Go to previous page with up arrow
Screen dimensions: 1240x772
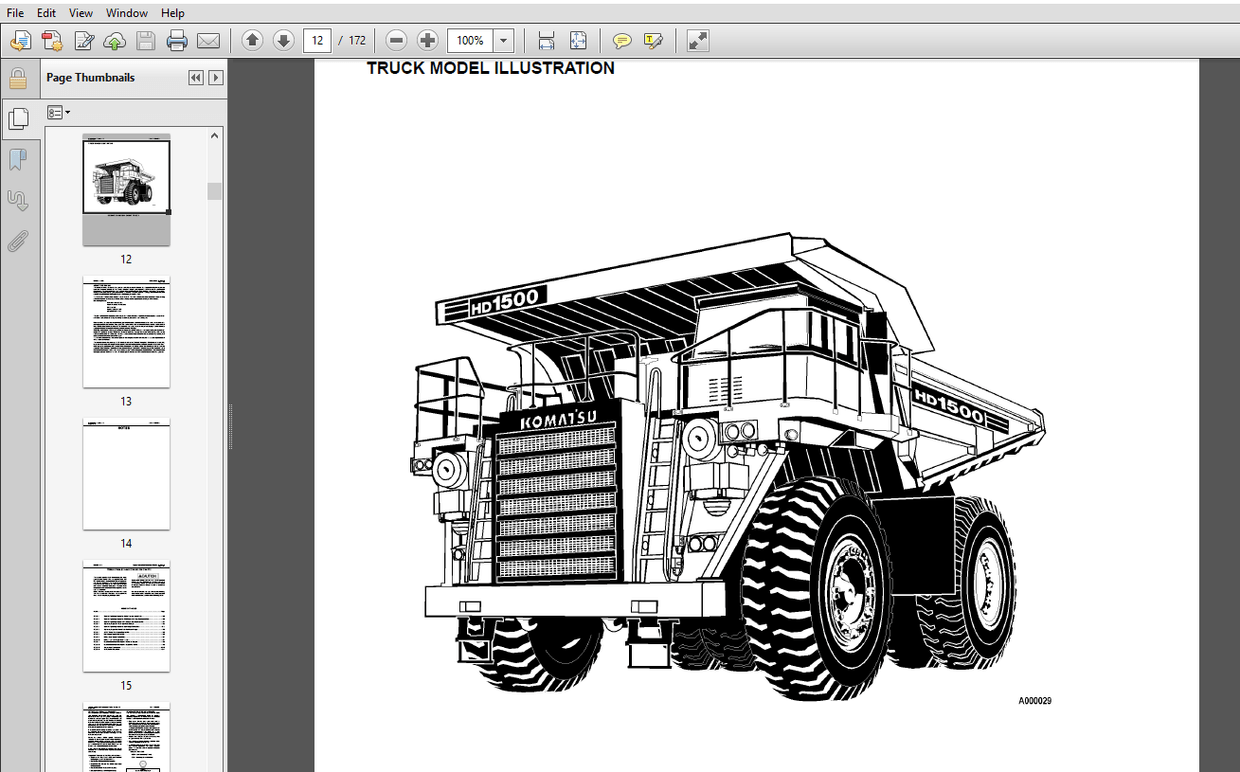tap(252, 41)
